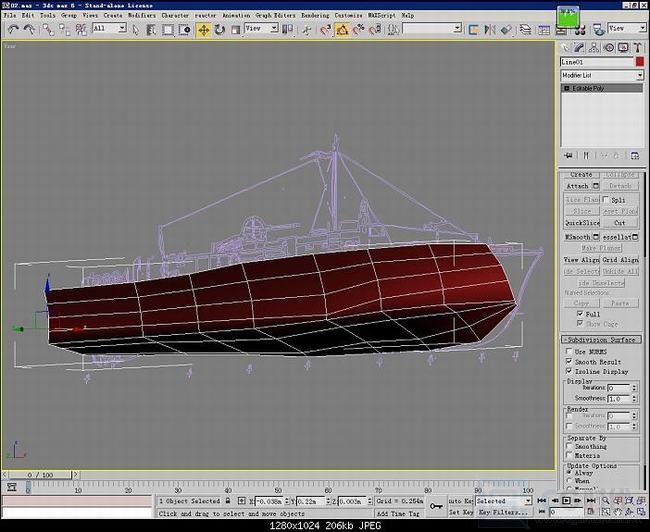The height and width of the screenshot is (532, 650).
Task: Activate the Select and Move tool
Action: [x=204, y=29]
